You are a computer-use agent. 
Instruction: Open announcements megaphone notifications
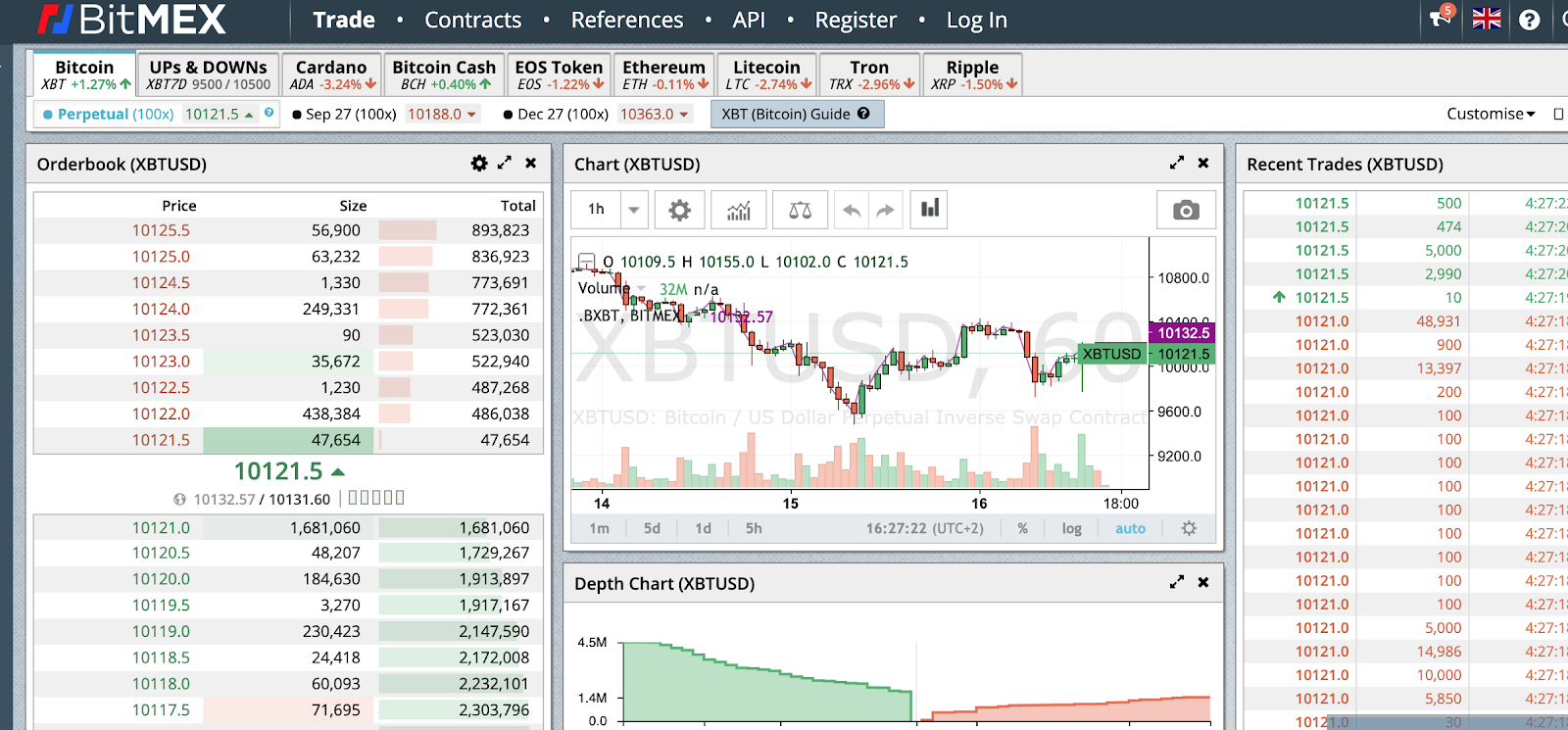tap(1441, 18)
